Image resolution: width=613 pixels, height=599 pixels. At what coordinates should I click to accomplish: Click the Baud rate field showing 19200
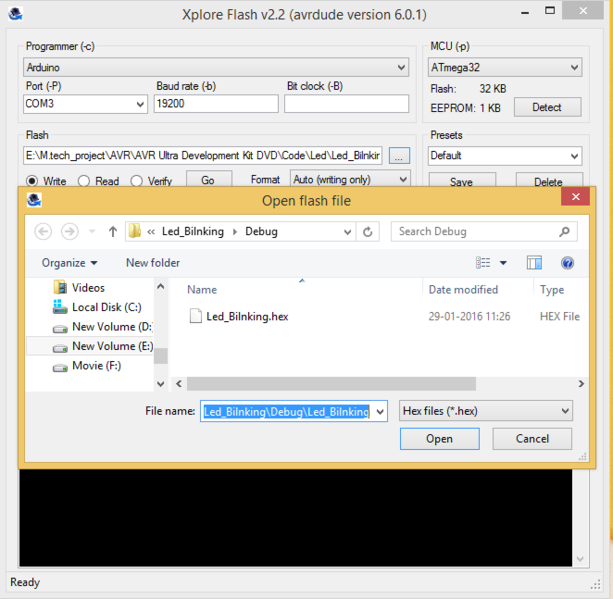click(x=216, y=104)
